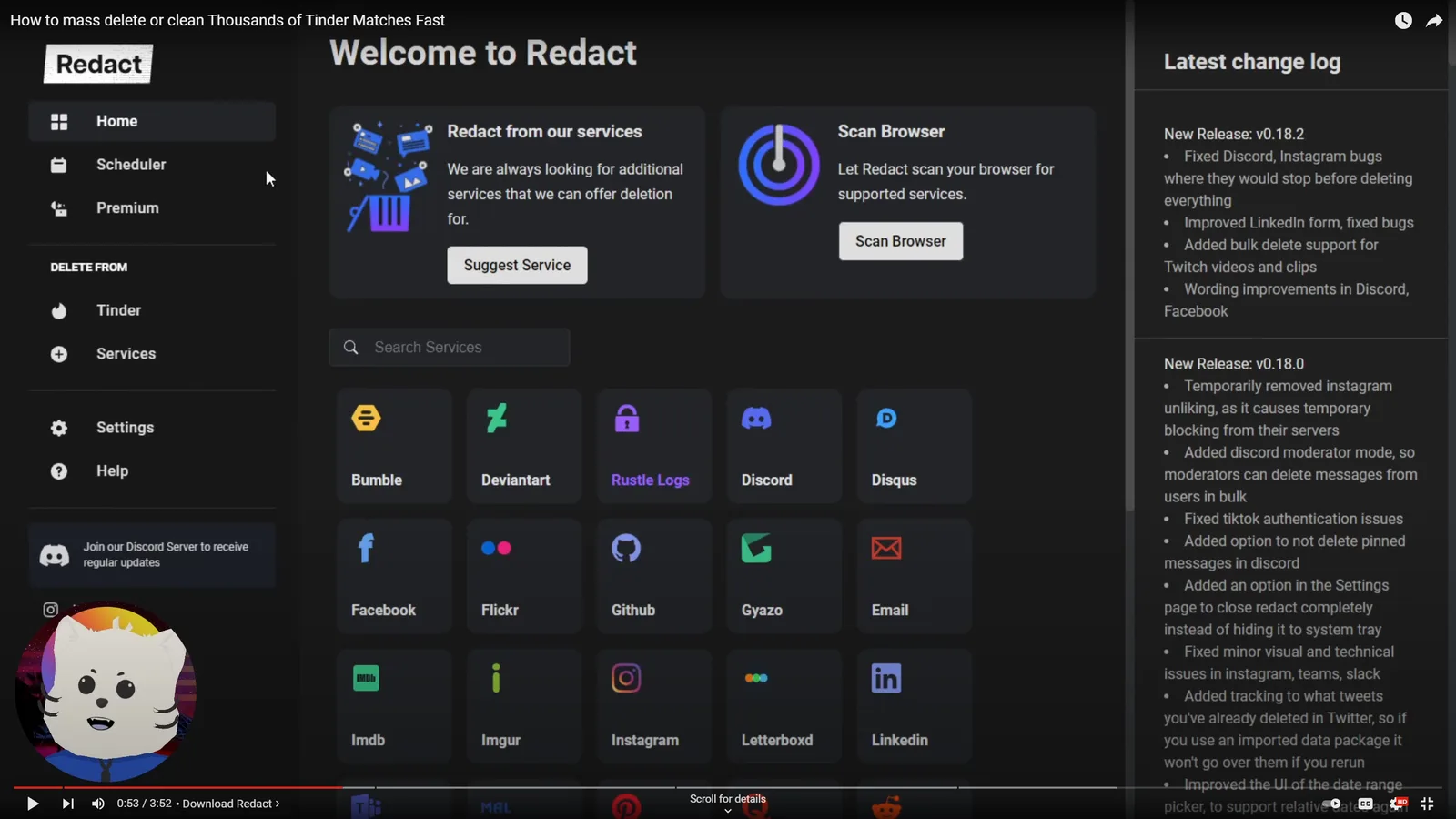Open the Email service card

(x=915, y=576)
